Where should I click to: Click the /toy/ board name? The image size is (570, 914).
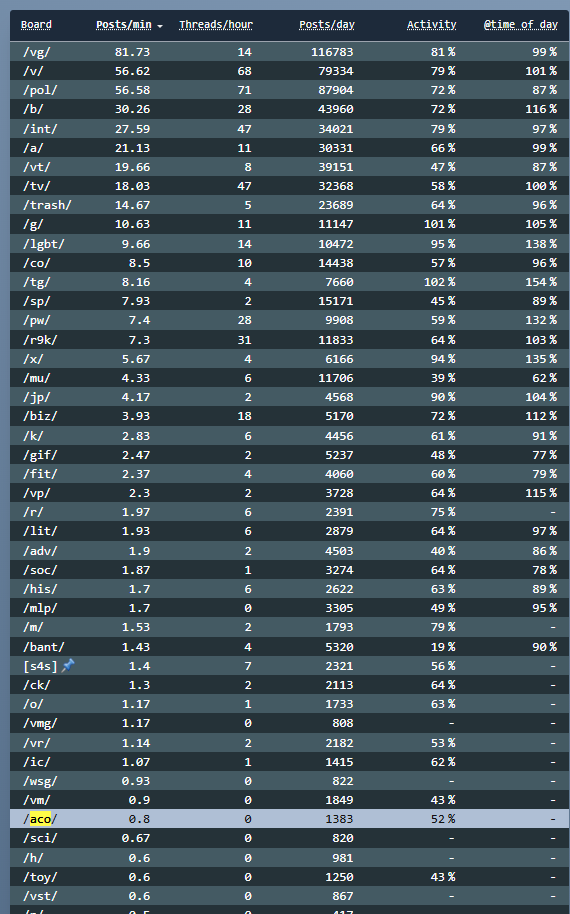click(40, 877)
